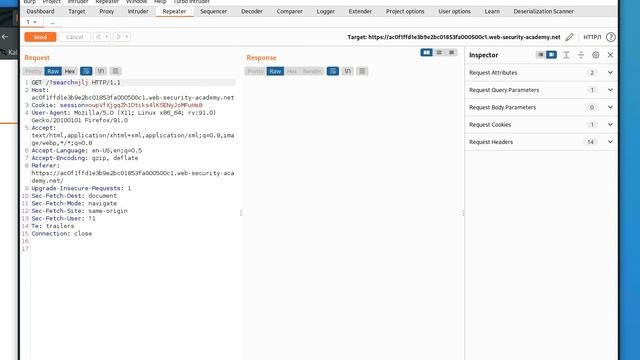
Task: Click the browser back arrow behind Burp
Action: pyautogui.click(x=5, y=37)
